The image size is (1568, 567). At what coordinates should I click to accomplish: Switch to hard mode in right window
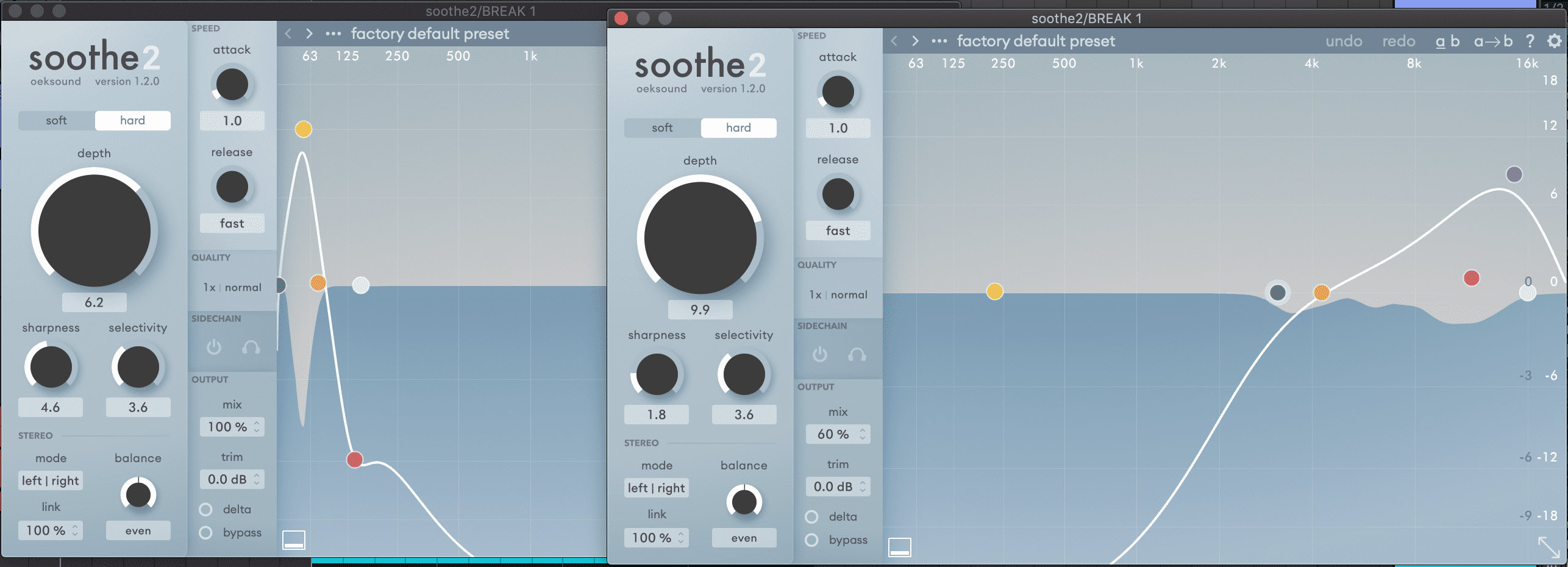(x=738, y=128)
